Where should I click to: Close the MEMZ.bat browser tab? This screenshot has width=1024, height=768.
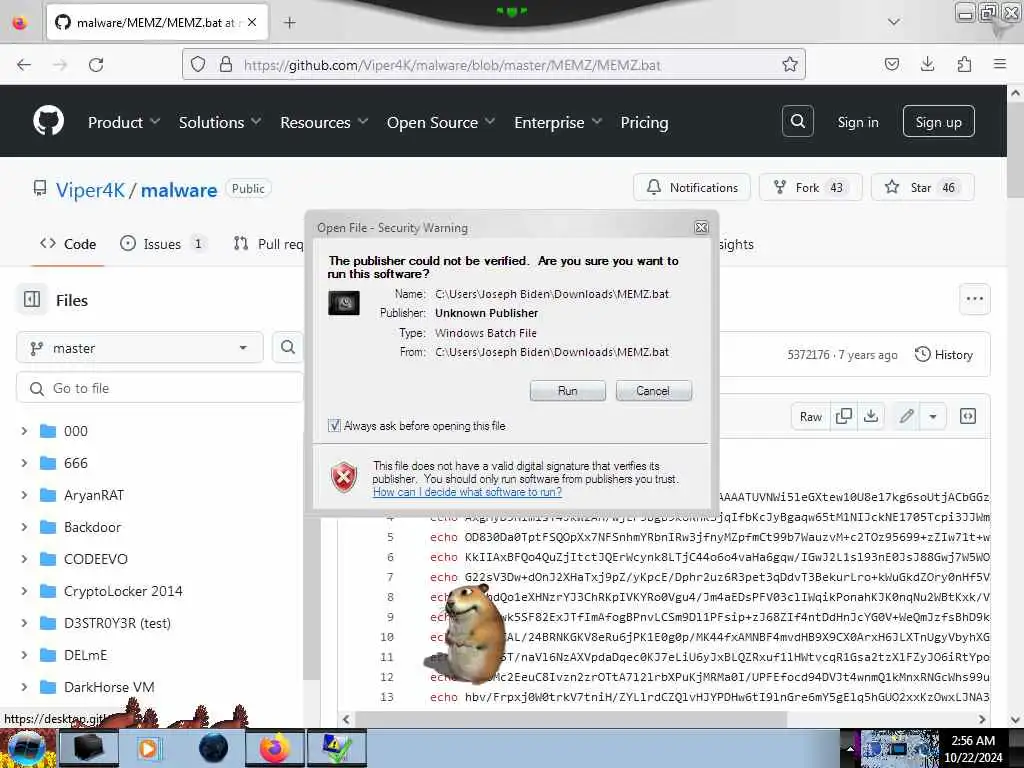252,22
